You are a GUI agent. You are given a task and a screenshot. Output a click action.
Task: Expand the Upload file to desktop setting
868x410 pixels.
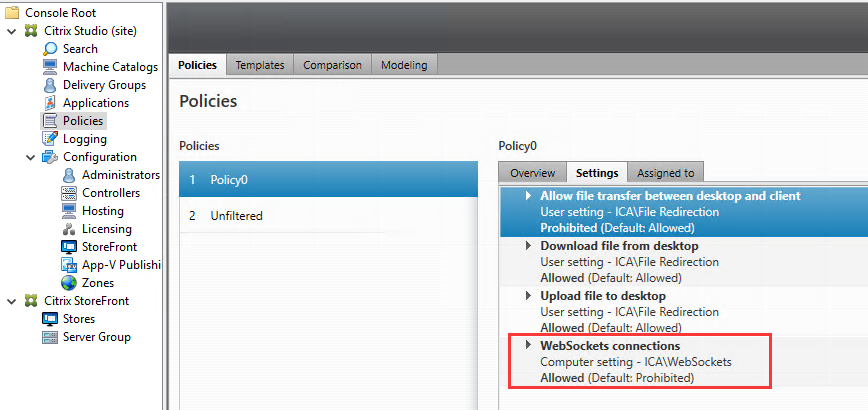point(529,296)
